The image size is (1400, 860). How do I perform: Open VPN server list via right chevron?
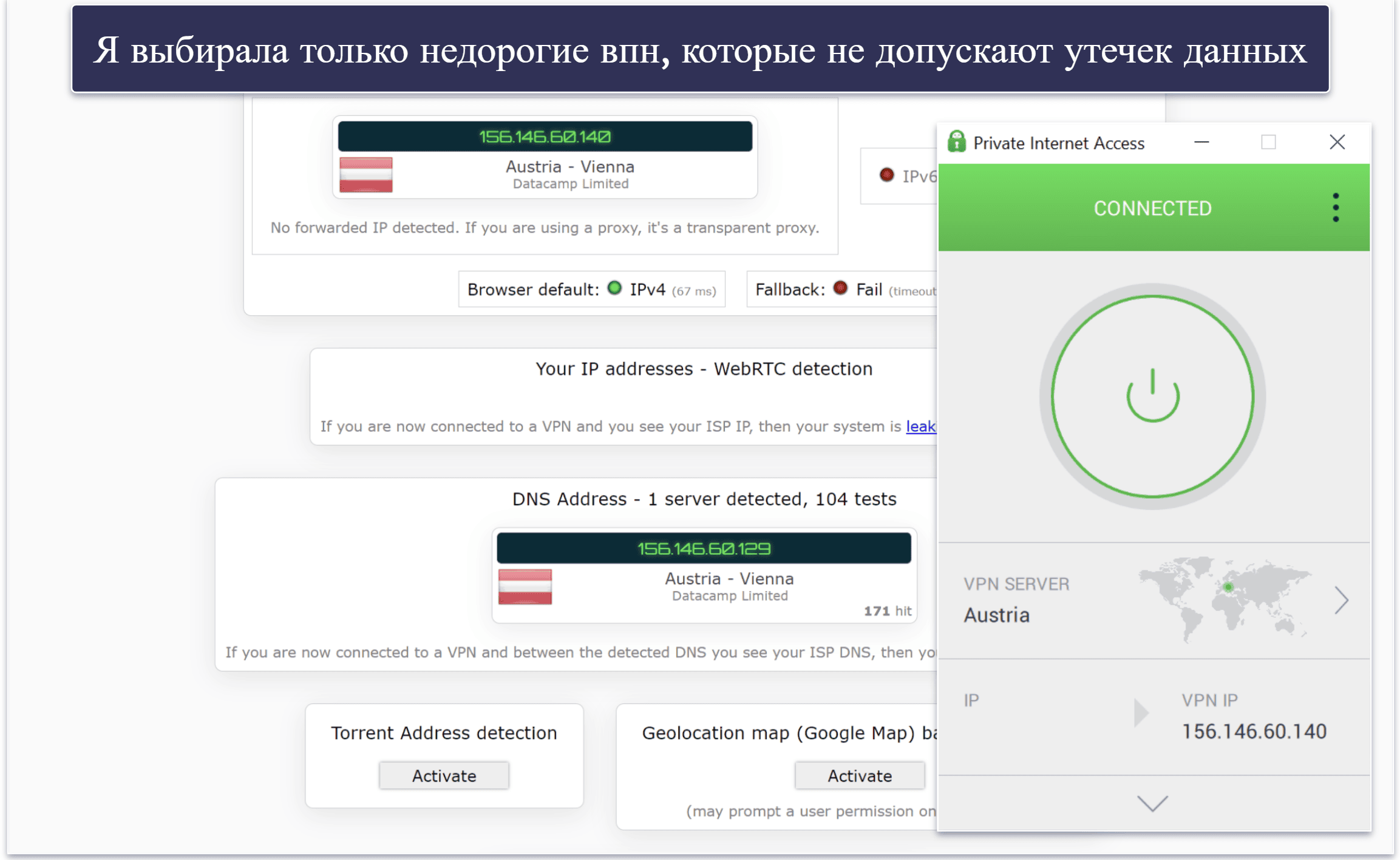pyautogui.click(x=1342, y=601)
